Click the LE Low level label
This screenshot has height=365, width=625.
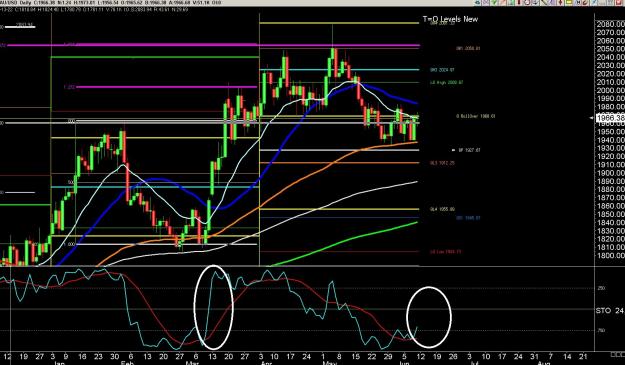446,252
